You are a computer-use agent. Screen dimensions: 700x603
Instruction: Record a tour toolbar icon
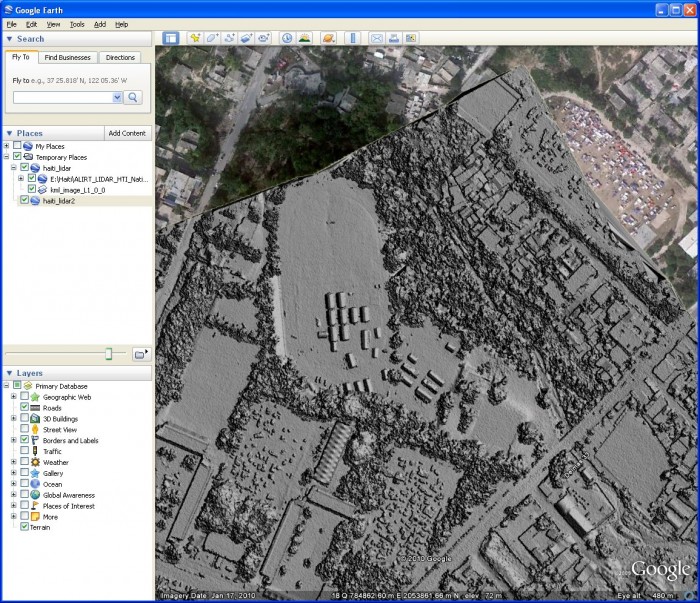264,38
